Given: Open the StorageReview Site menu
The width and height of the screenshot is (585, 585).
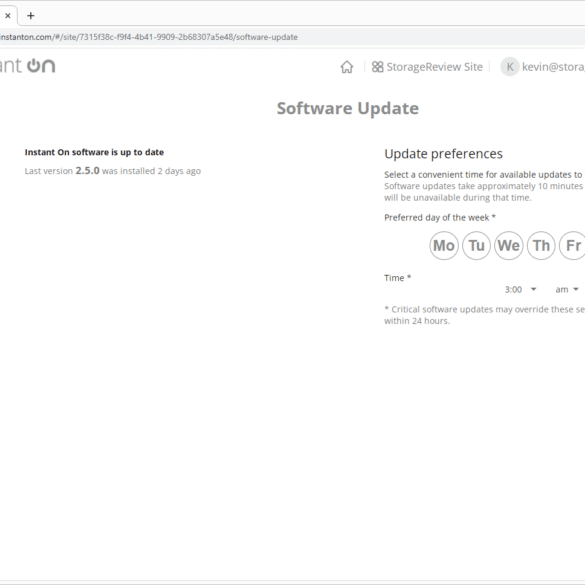Looking at the screenshot, I should [x=427, y=67].
